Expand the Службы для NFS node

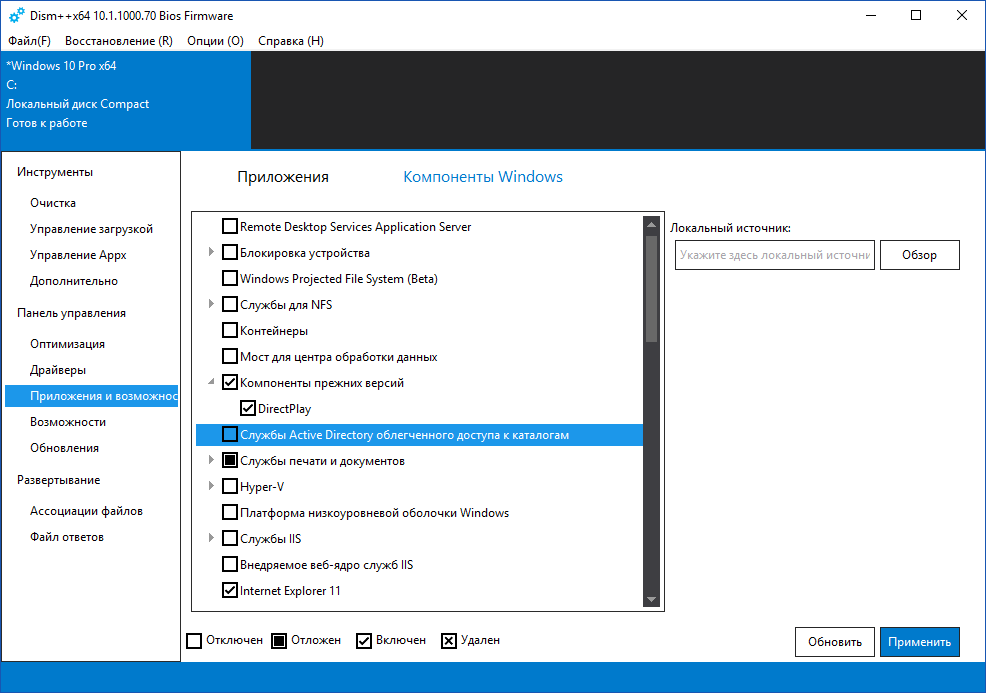click(211, 304)
